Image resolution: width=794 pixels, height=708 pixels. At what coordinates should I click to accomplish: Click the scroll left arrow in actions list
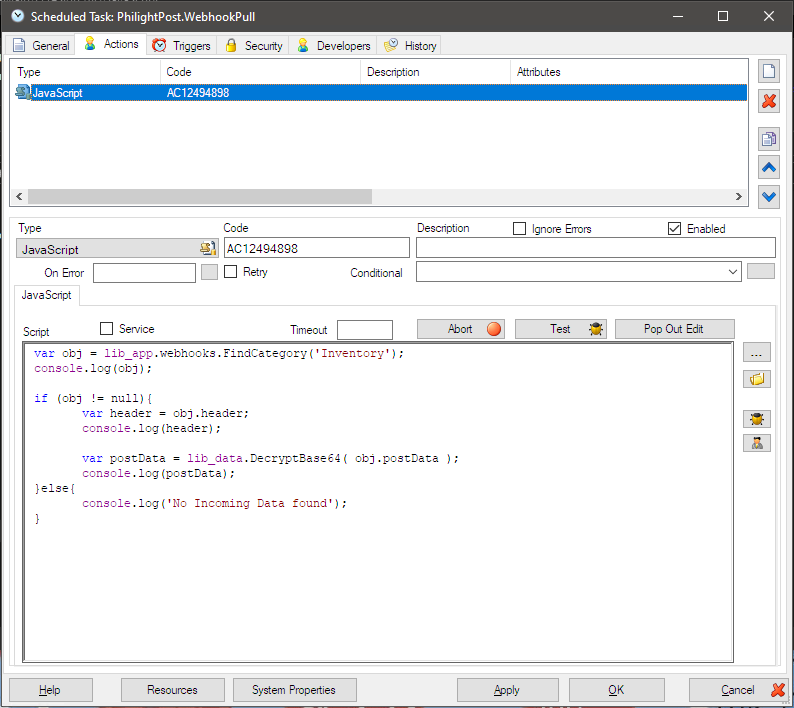pyautogui.click(x=19, y=196)
